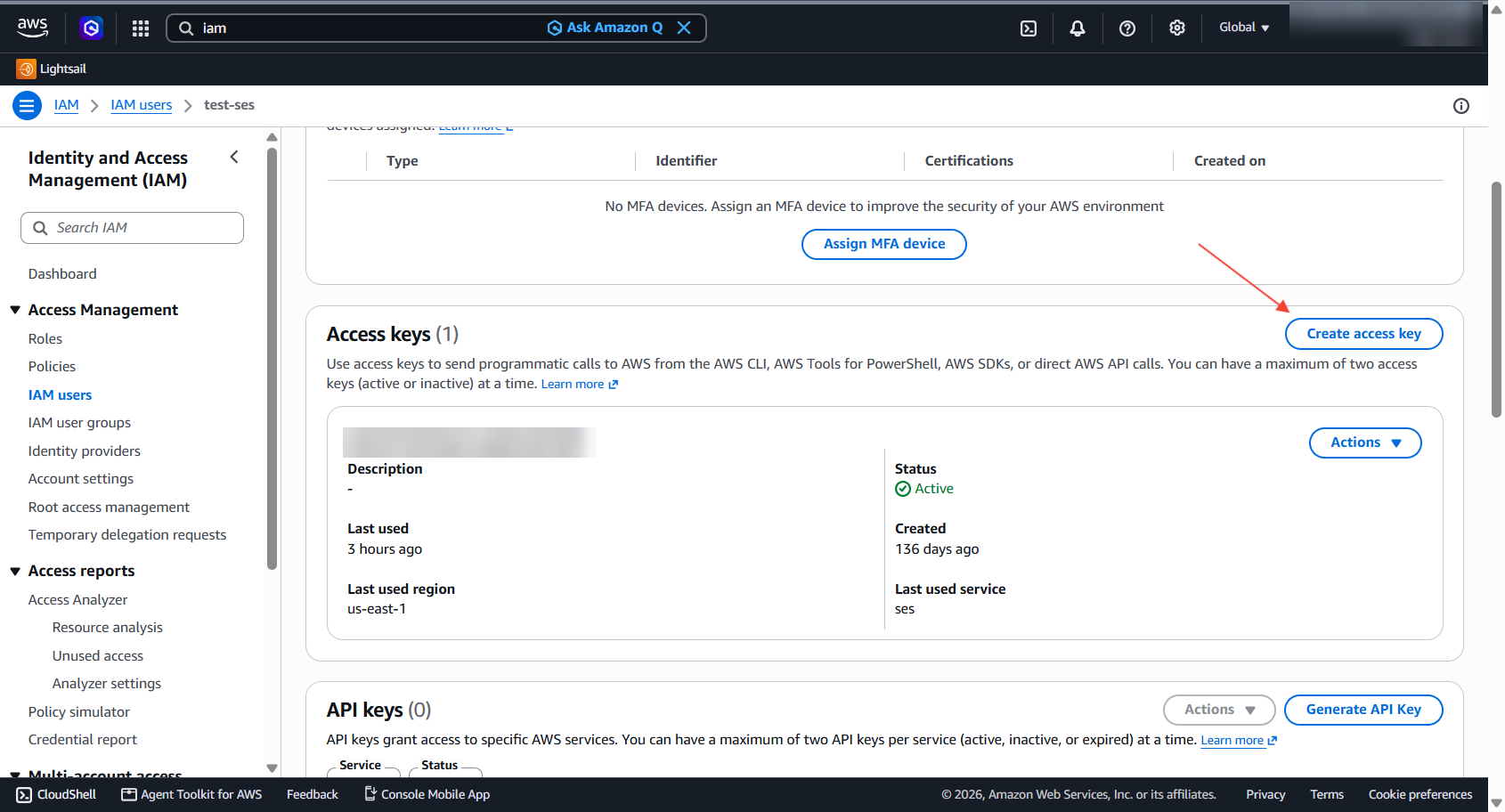The width and height of the screenshot is (1505, 812).
Task: Clear the search with X icon
Action: point(684,28)
